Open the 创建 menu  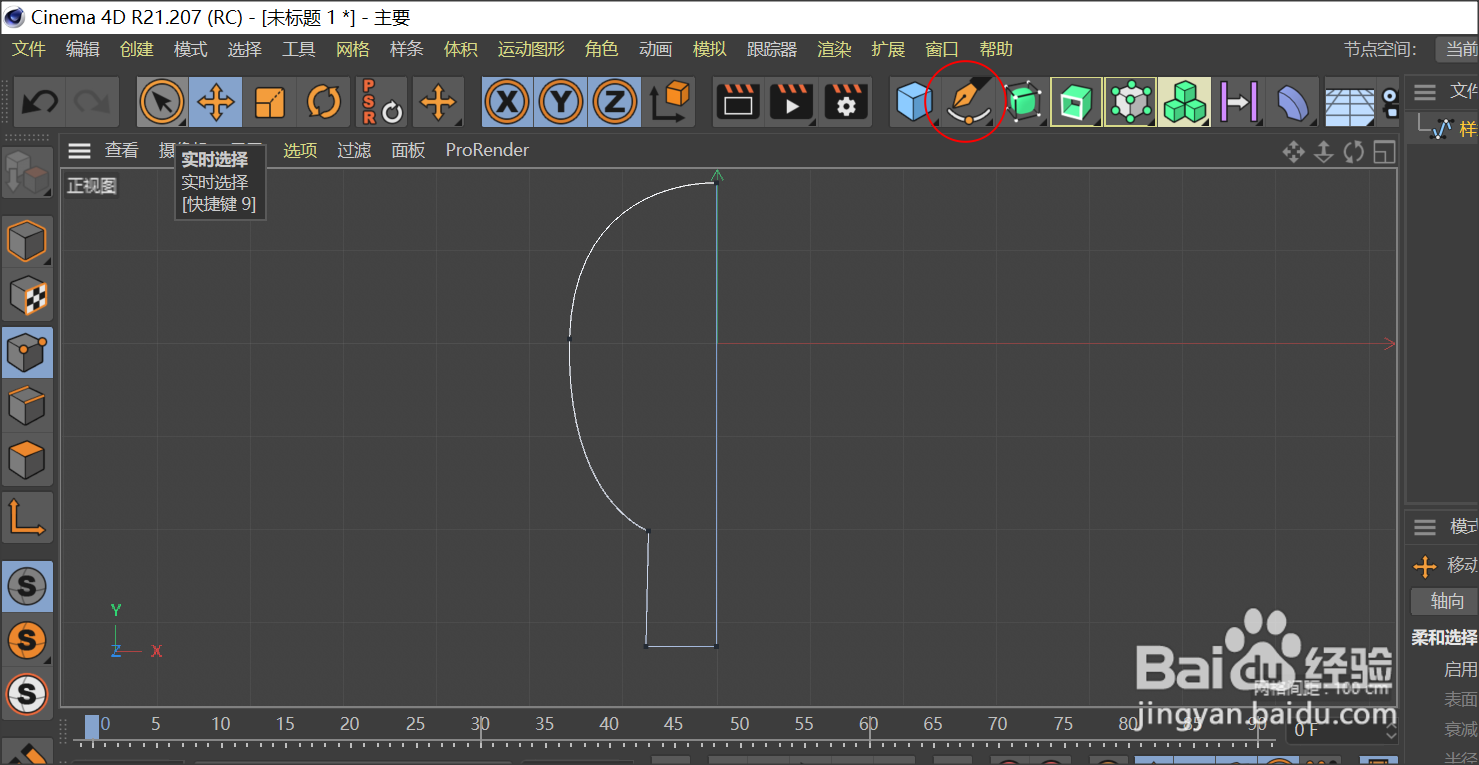[136, 48]
